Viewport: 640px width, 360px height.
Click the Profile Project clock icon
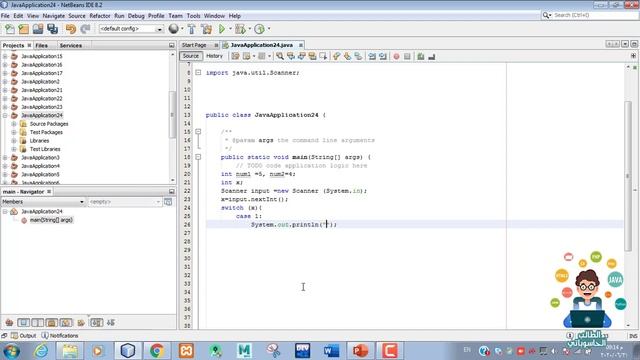point(260,29)
